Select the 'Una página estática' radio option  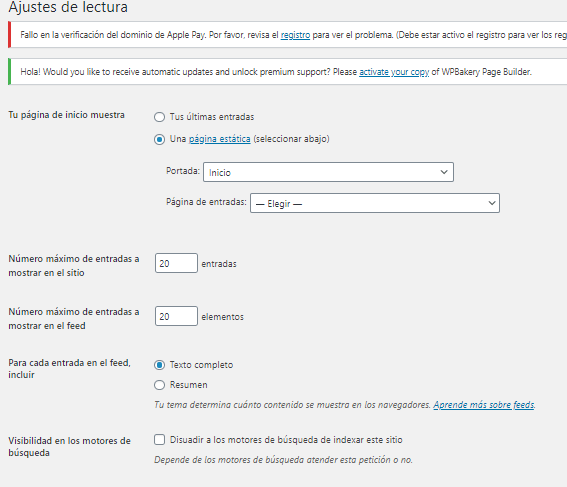coord(159,140)
